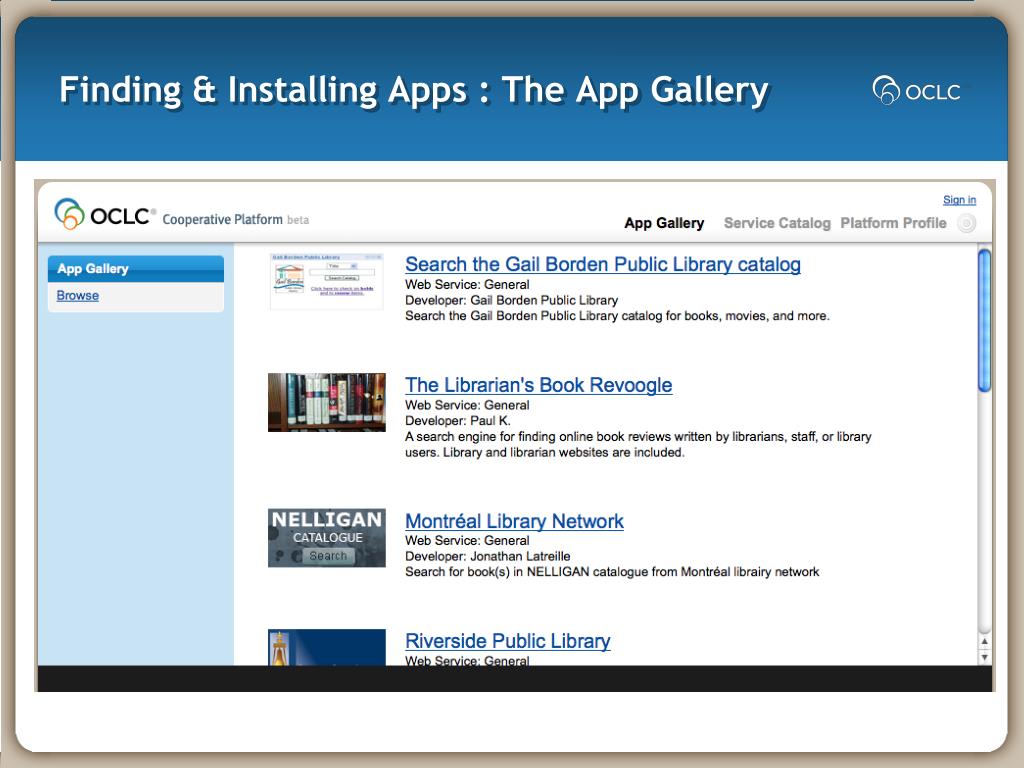
Task: Open the Browse link in the sidebar
Action: (x=78, y=296)
